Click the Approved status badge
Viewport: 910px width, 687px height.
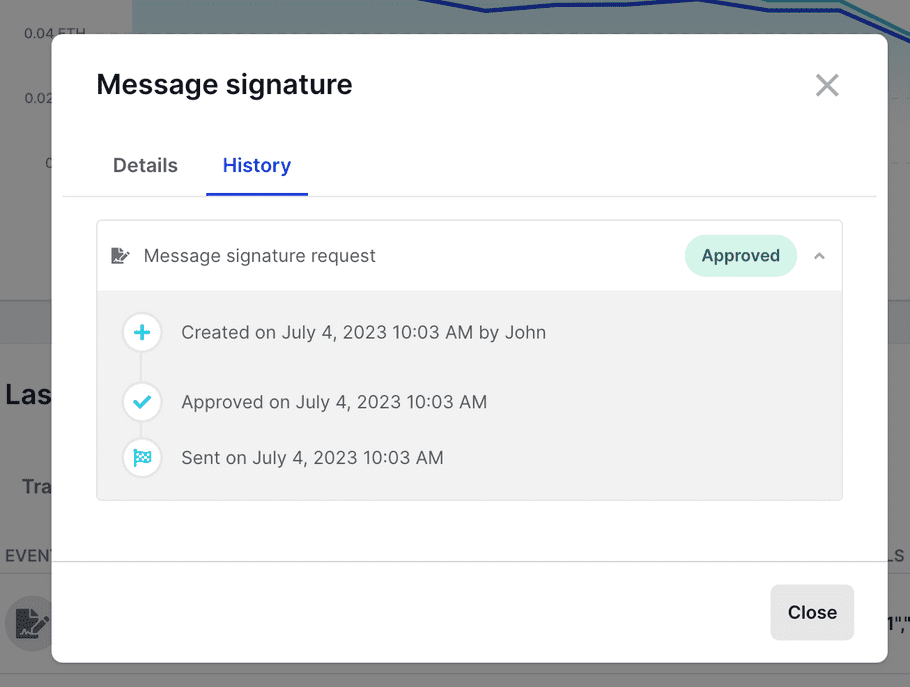point(740,256)
